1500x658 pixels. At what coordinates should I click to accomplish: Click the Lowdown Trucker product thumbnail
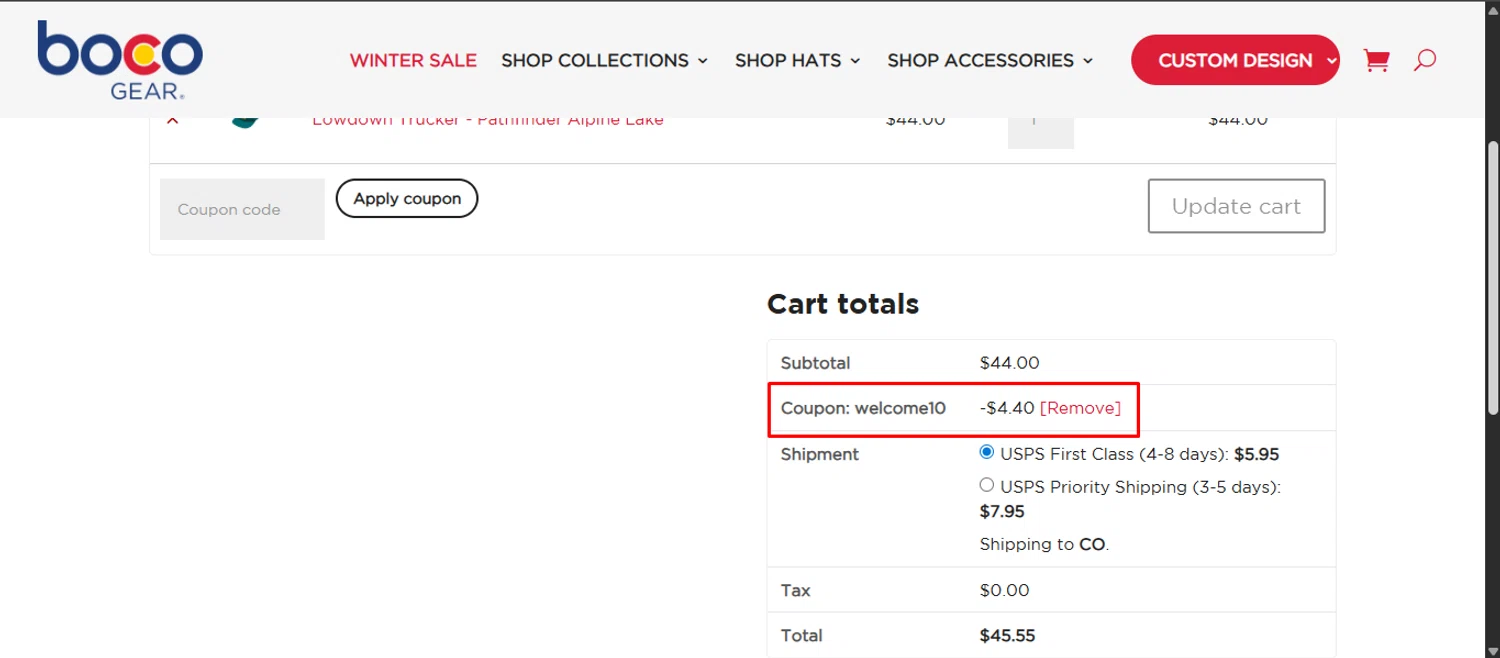pyautogui.click(x=245, y=122)
